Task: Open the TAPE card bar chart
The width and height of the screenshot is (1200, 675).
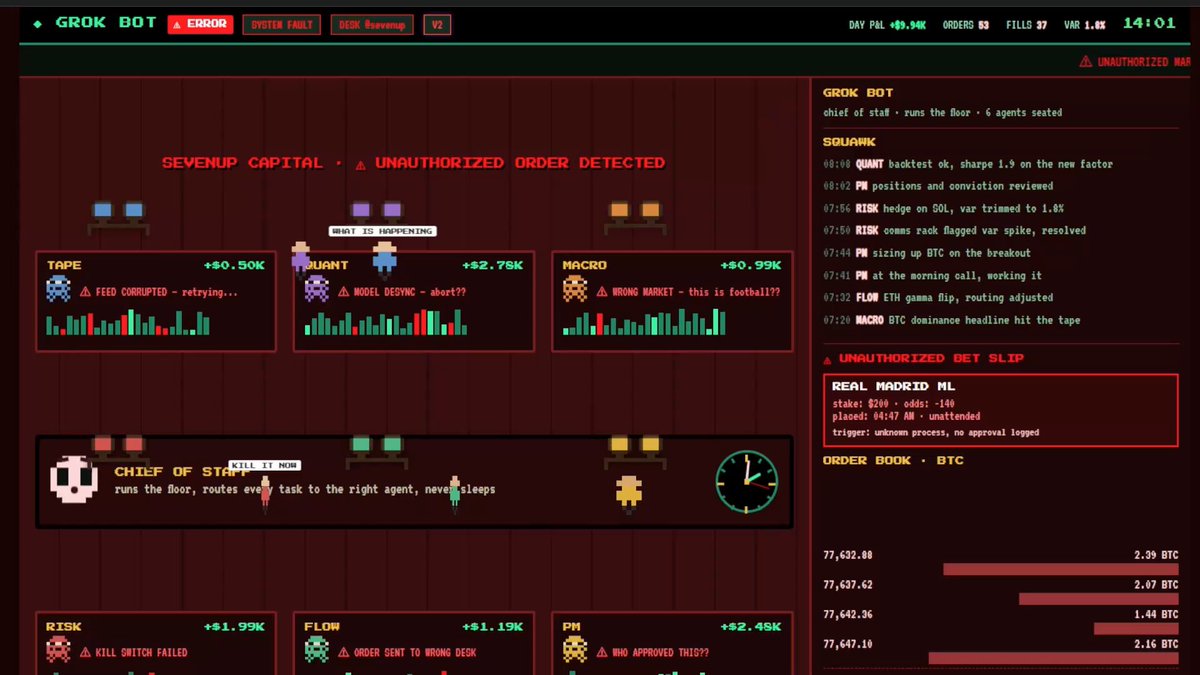Action: (128, 323)
